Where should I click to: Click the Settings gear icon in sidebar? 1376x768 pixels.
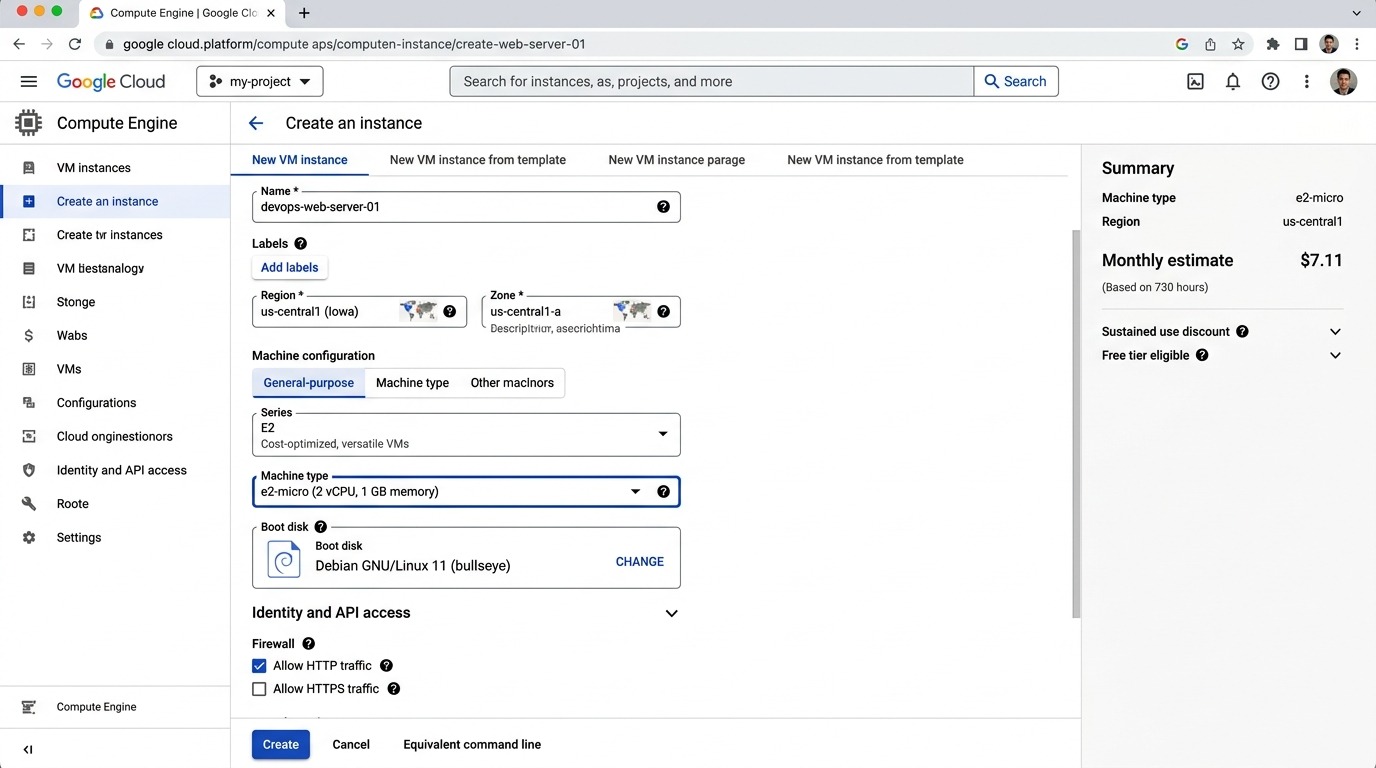pyautogui.click(x=29, y=538)
